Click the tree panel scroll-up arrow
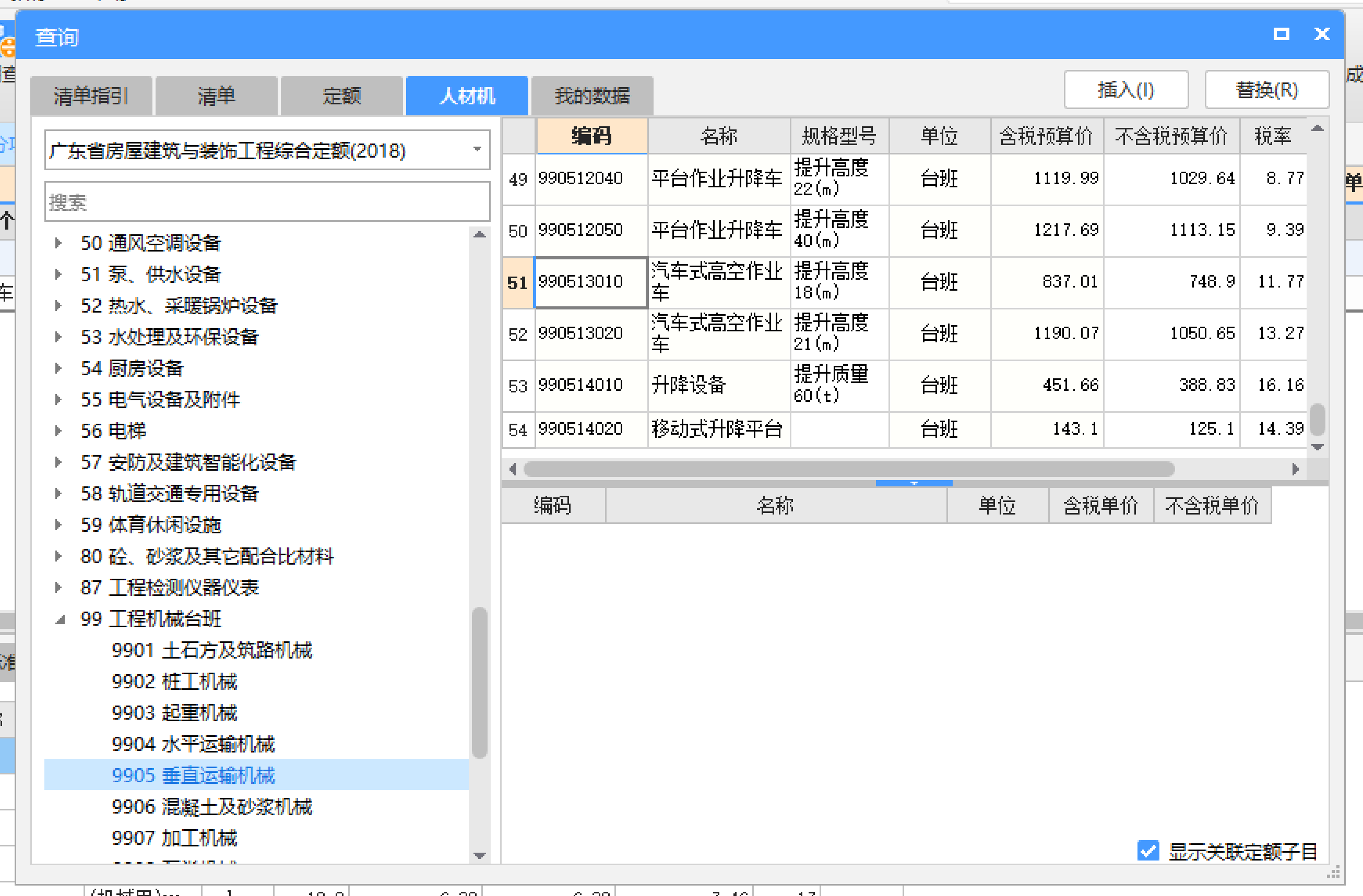The image size is (1363, 896). 480,235
